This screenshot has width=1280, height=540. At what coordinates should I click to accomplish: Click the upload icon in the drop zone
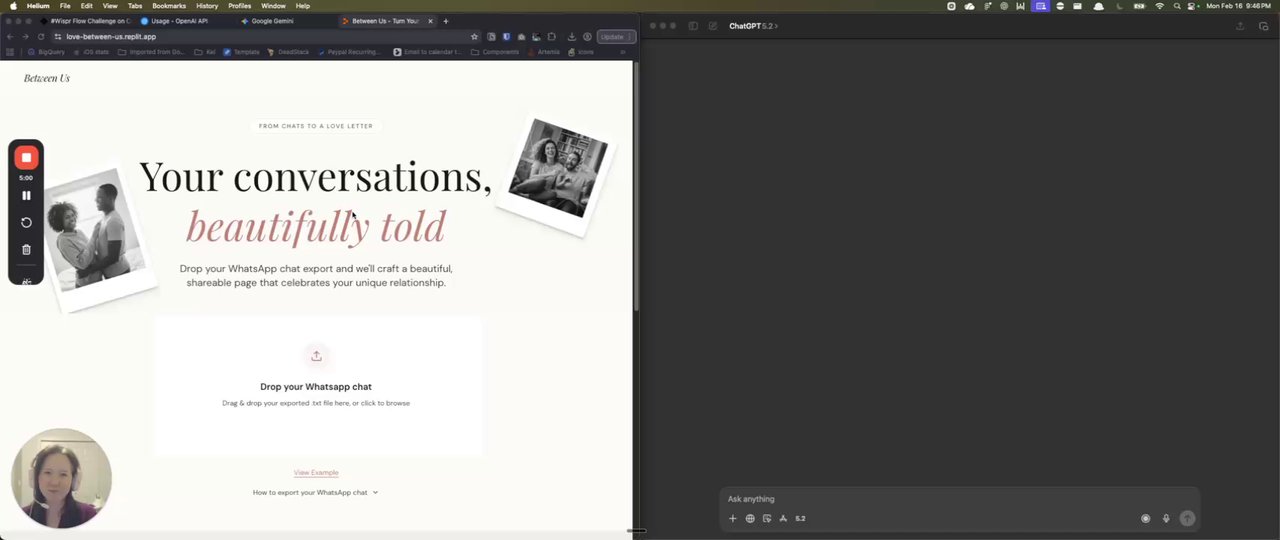point(316,356)
